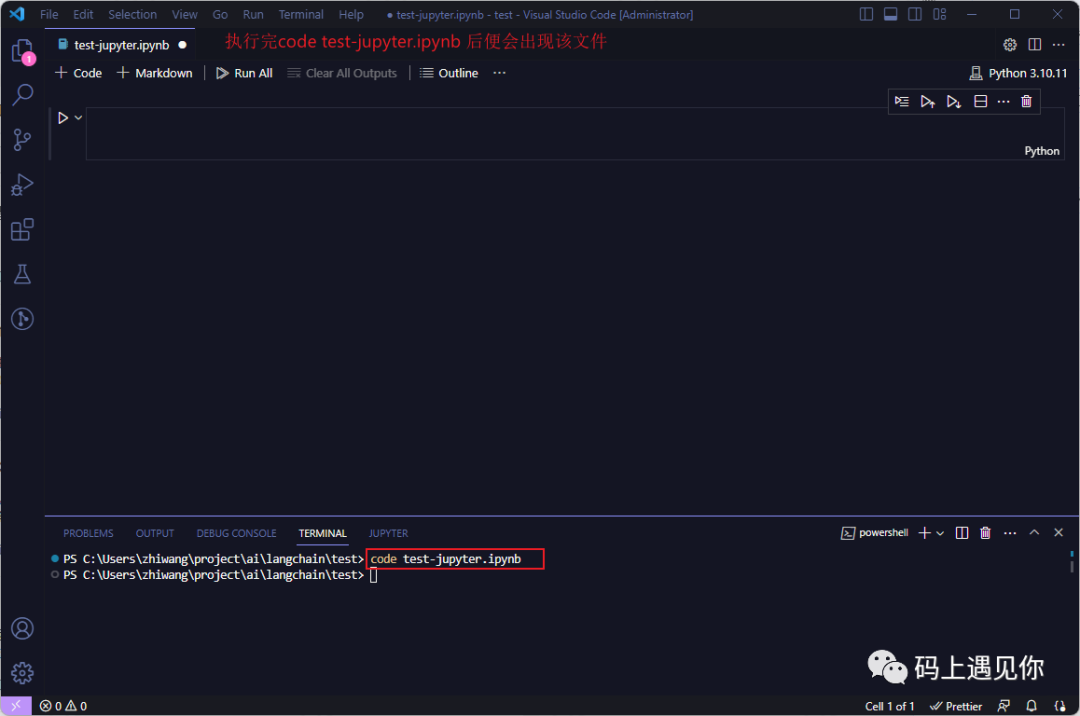
Task: Change cell language mode Python
Action: [1041, 151]
